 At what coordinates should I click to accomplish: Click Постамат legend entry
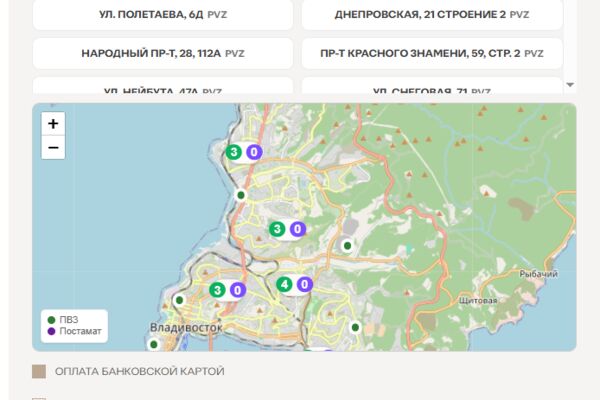pos(74,331)
